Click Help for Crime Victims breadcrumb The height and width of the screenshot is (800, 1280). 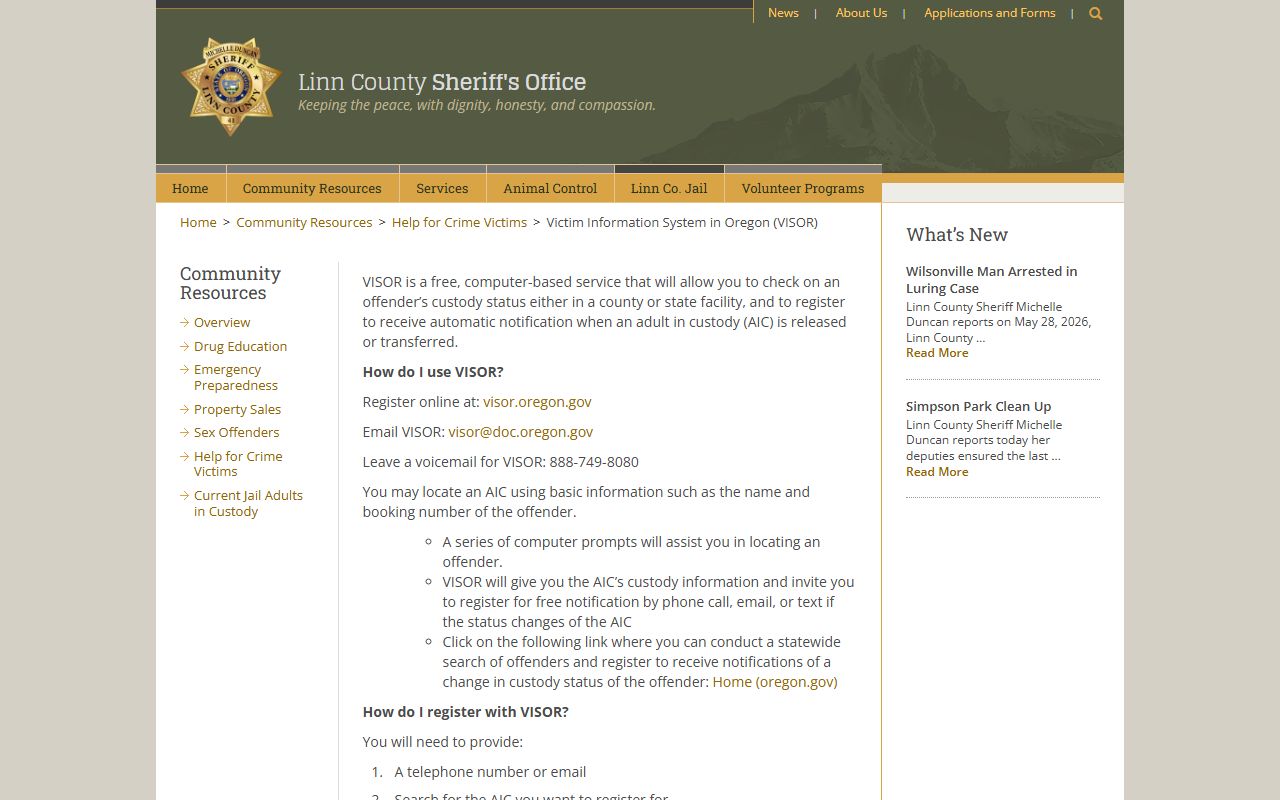[x=459, y=222]
